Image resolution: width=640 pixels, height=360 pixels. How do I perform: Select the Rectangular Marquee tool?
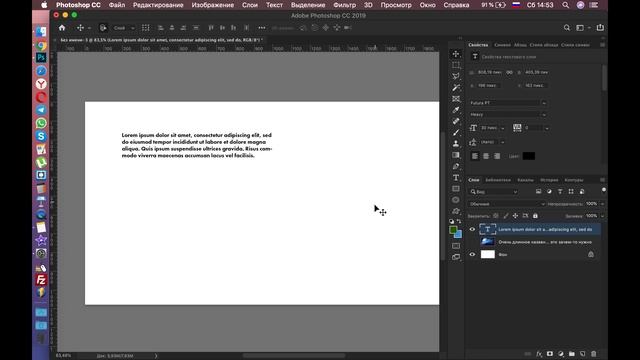[x=456, y=65]
